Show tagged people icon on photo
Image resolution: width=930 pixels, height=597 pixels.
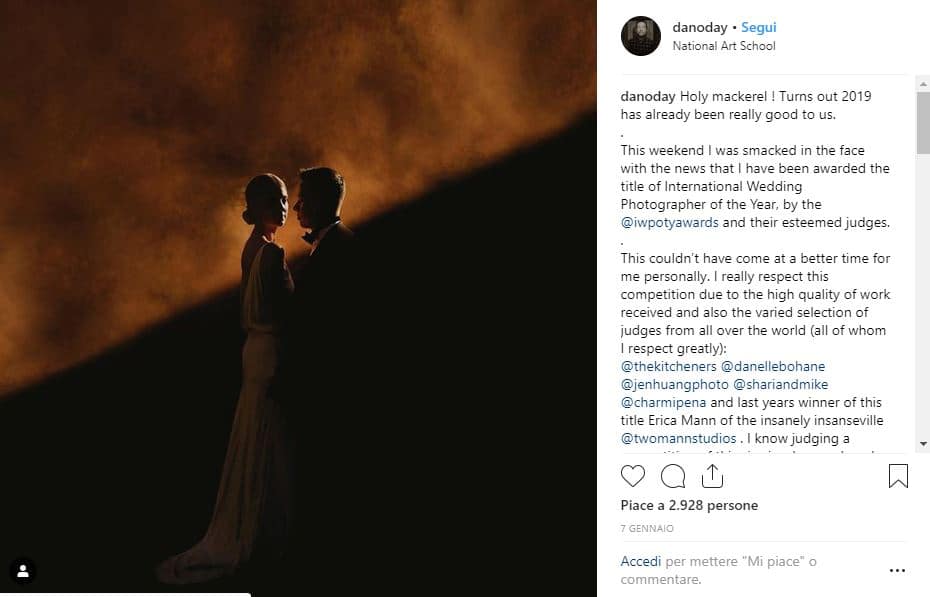[x=23, y=571]
